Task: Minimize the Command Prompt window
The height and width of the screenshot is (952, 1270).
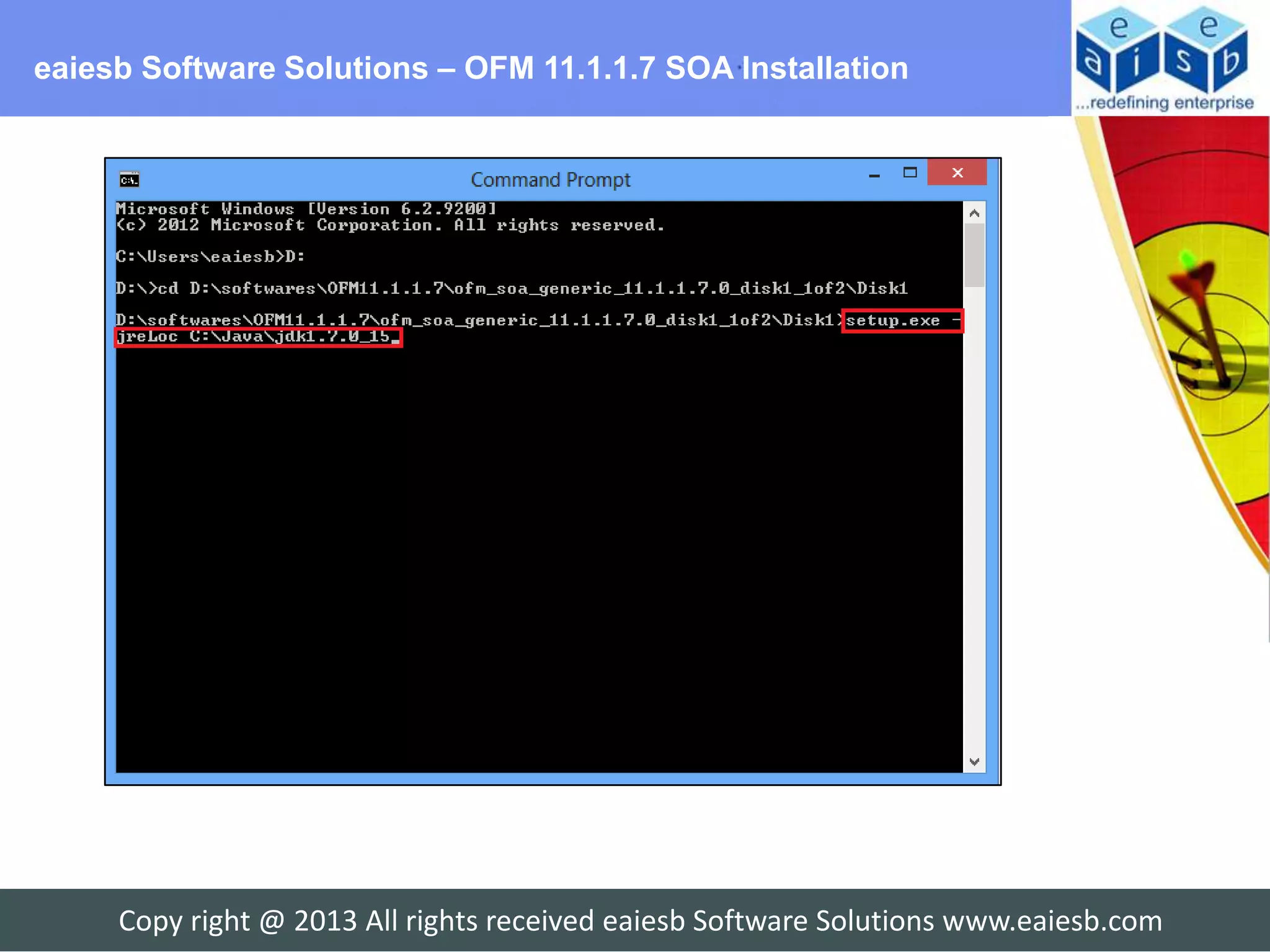Action: click(874, 175)
